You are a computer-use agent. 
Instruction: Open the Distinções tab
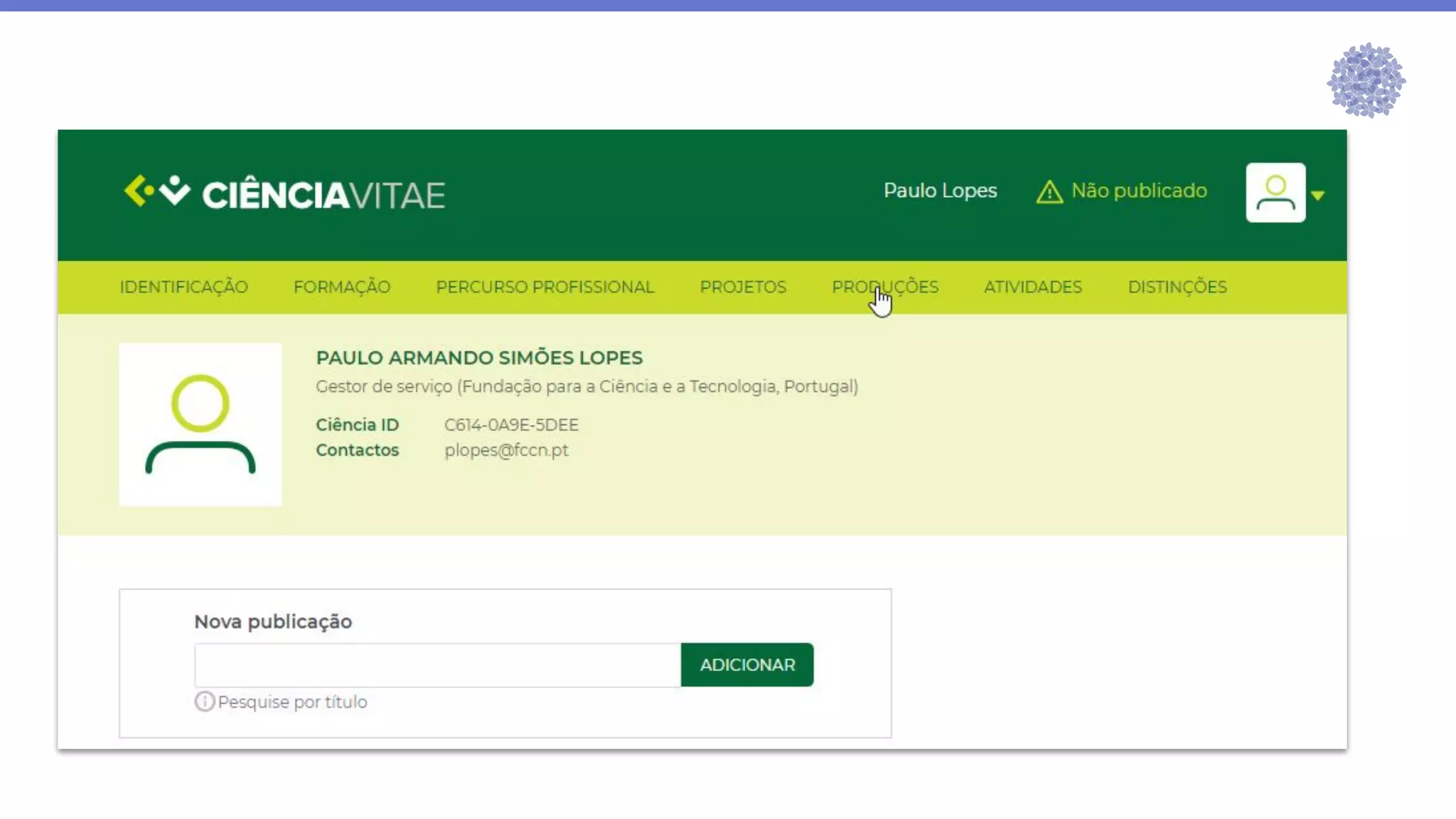1177,287
